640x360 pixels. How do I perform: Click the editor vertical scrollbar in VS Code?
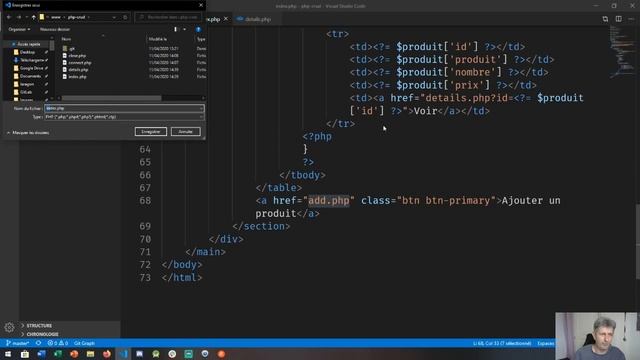(x=637, y=241)
